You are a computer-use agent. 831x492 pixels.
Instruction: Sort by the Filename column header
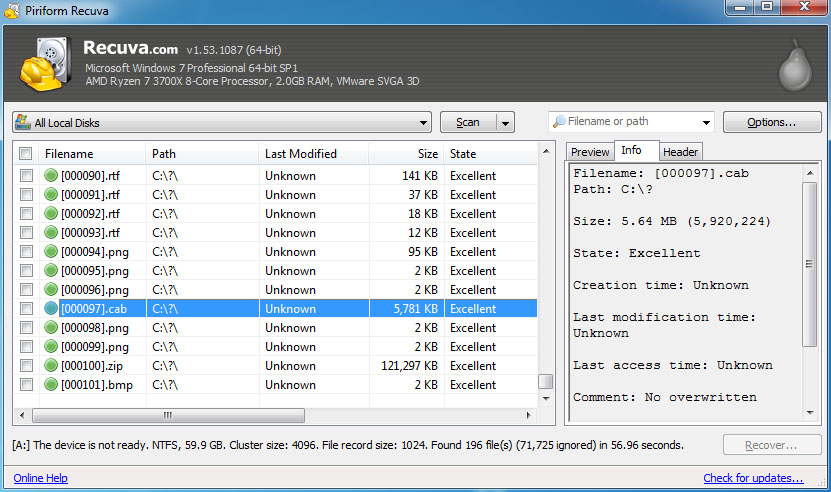point(92,154)
